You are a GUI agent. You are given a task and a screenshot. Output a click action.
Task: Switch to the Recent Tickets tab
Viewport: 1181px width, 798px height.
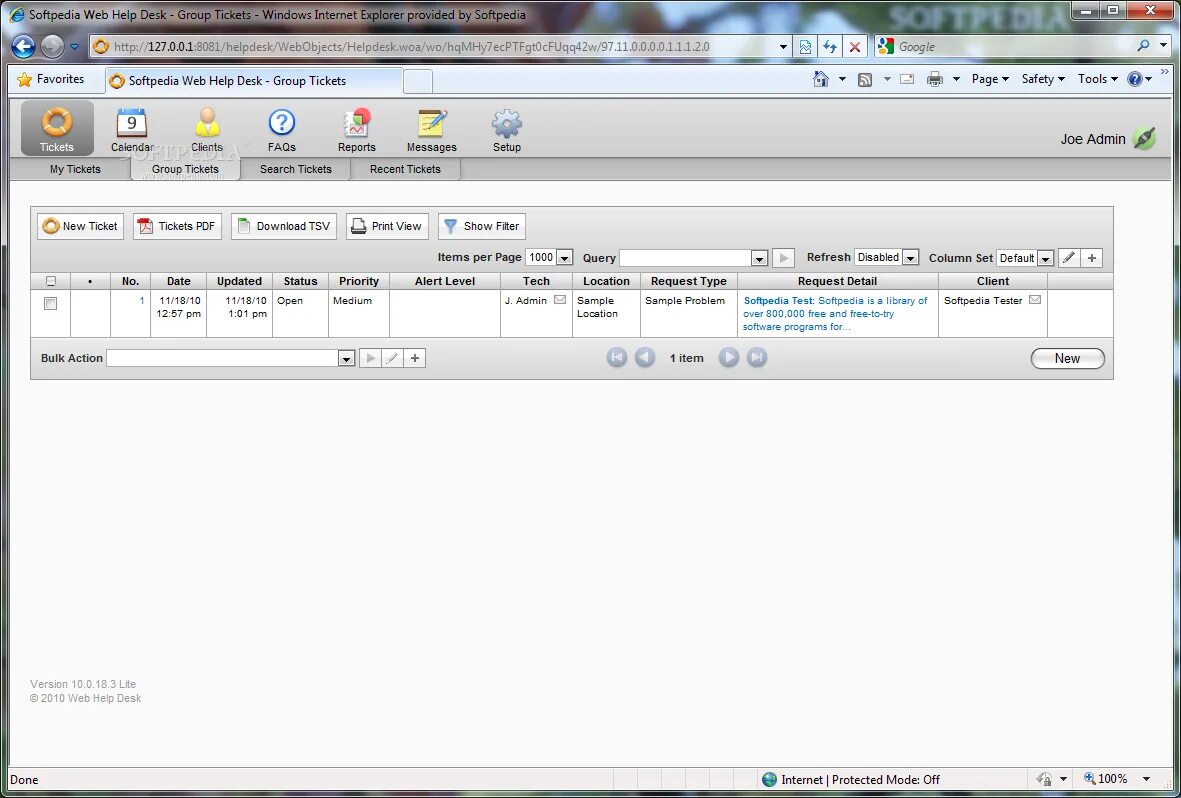point(405,169)
